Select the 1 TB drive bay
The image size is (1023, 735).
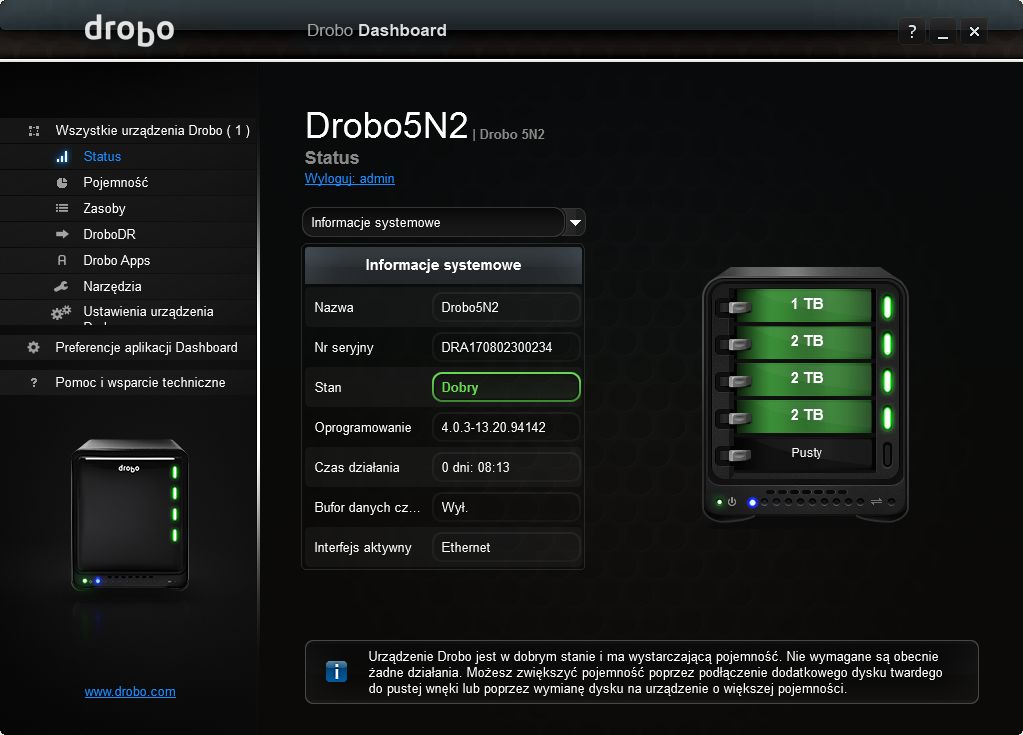pos(803,305)
